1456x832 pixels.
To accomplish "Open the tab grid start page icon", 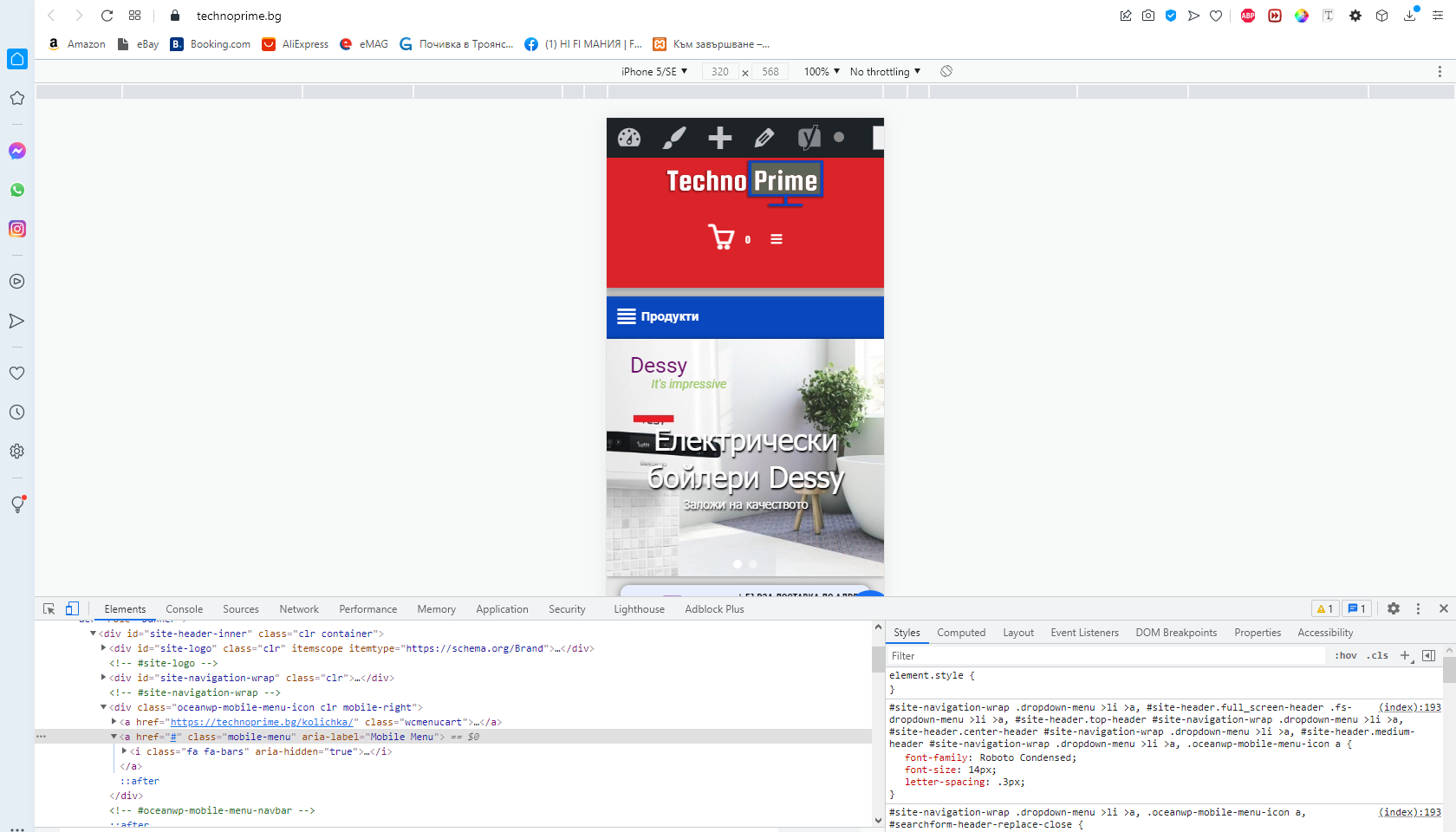I will (134, 16).
